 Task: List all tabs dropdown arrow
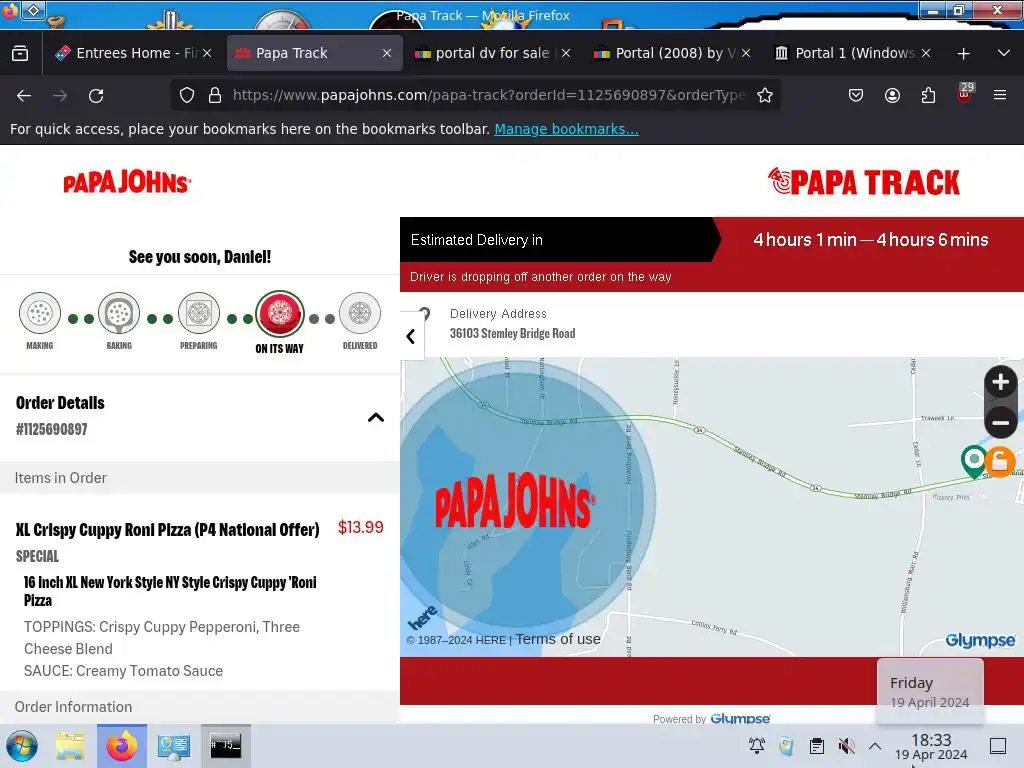pyautogui.click(x=1004, y=53)
